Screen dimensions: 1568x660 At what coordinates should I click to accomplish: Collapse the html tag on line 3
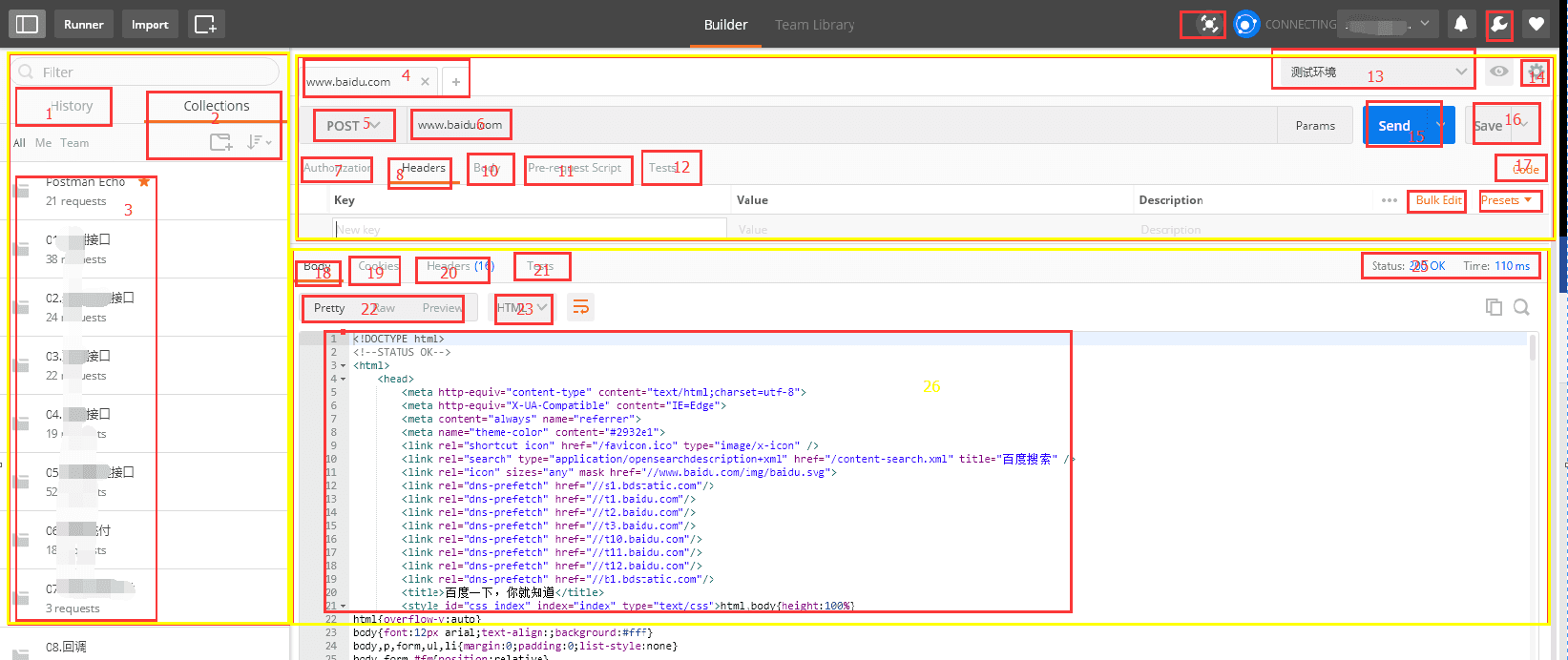(343, 366)
